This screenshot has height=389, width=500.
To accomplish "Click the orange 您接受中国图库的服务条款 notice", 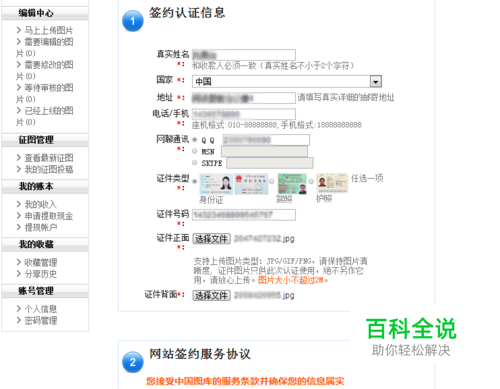I will [x=245, y=381].
